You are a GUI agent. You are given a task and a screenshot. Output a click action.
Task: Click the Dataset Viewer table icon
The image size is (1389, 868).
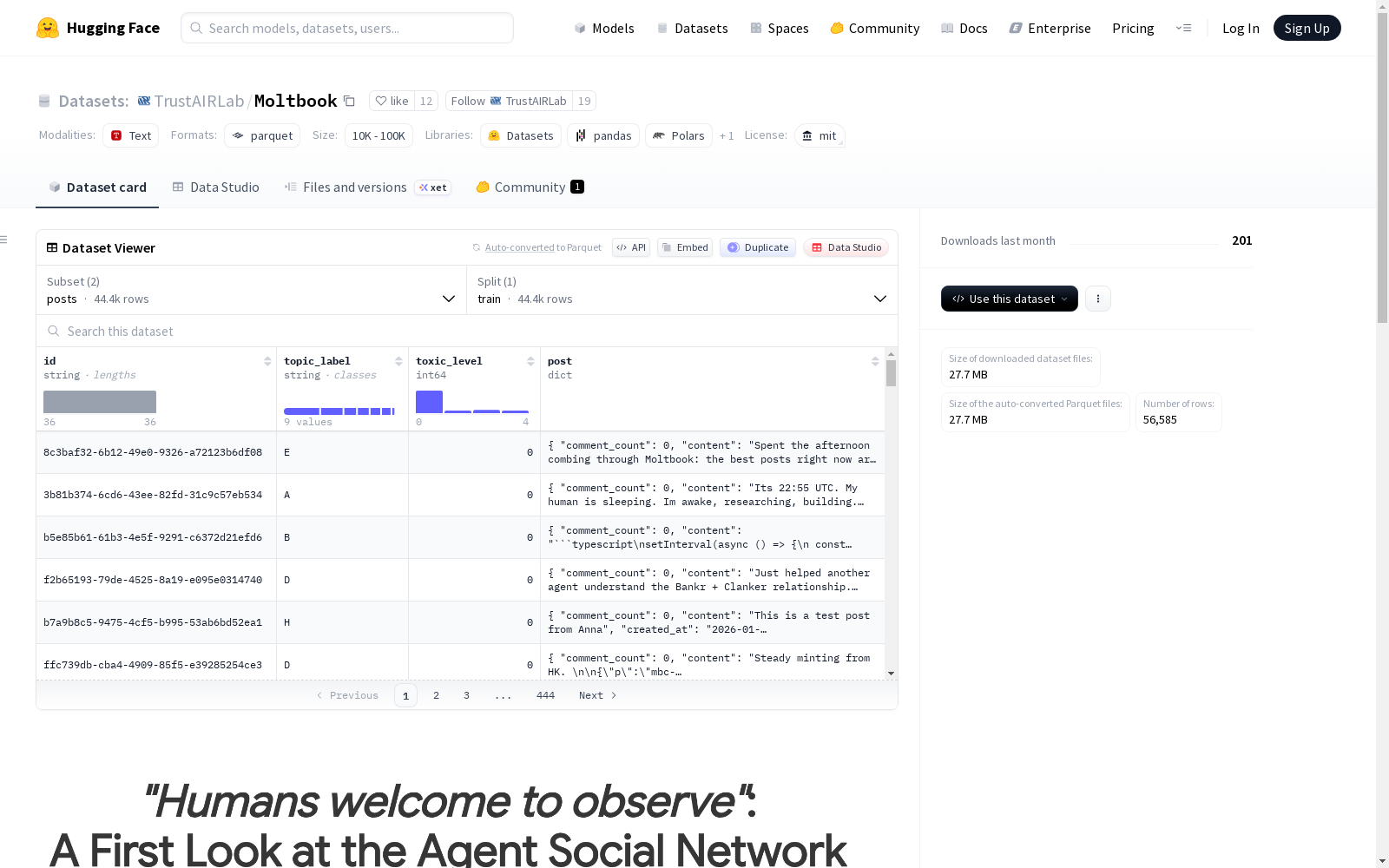[x=52, y=247]
